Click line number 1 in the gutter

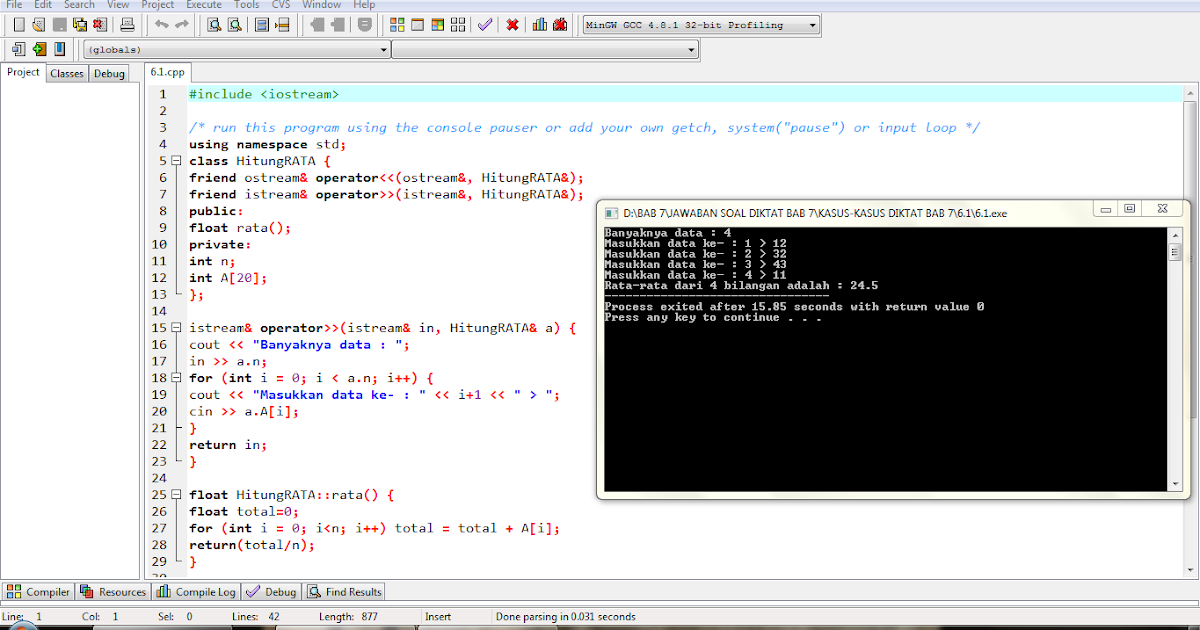coord(162,94)
